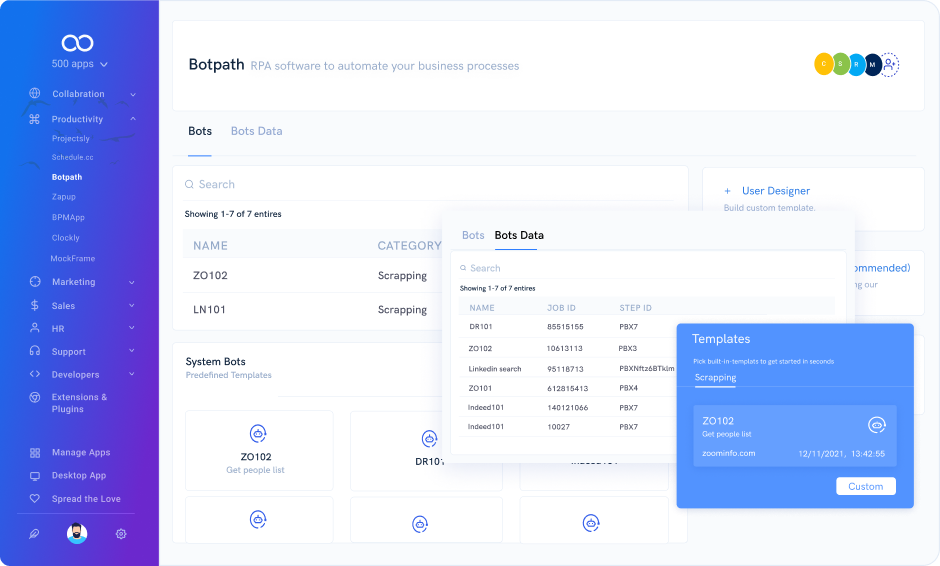Screen dimensions: 940x566
Task: Expand the Marketing section chevron
Action: [x=132, y=282]
